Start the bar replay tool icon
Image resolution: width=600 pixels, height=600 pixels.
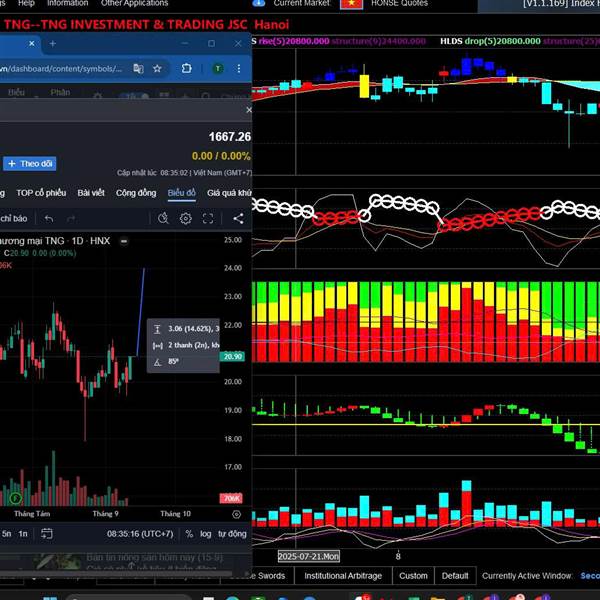pos(163,218)
